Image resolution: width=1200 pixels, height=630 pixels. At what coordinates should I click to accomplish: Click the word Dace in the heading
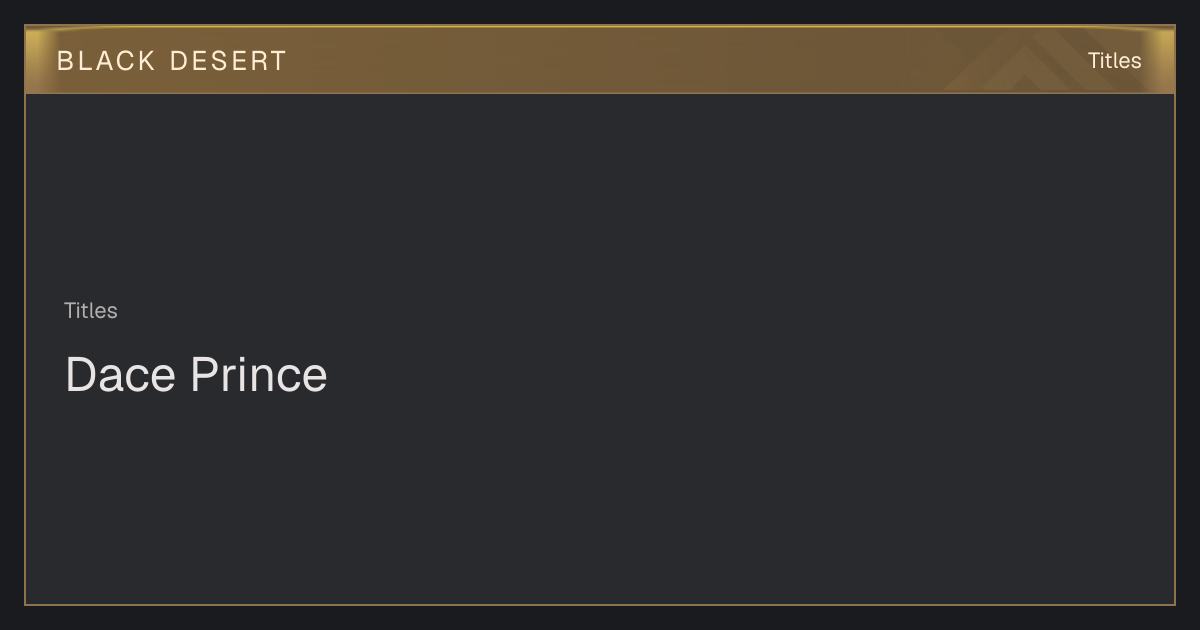pos(120,375)
